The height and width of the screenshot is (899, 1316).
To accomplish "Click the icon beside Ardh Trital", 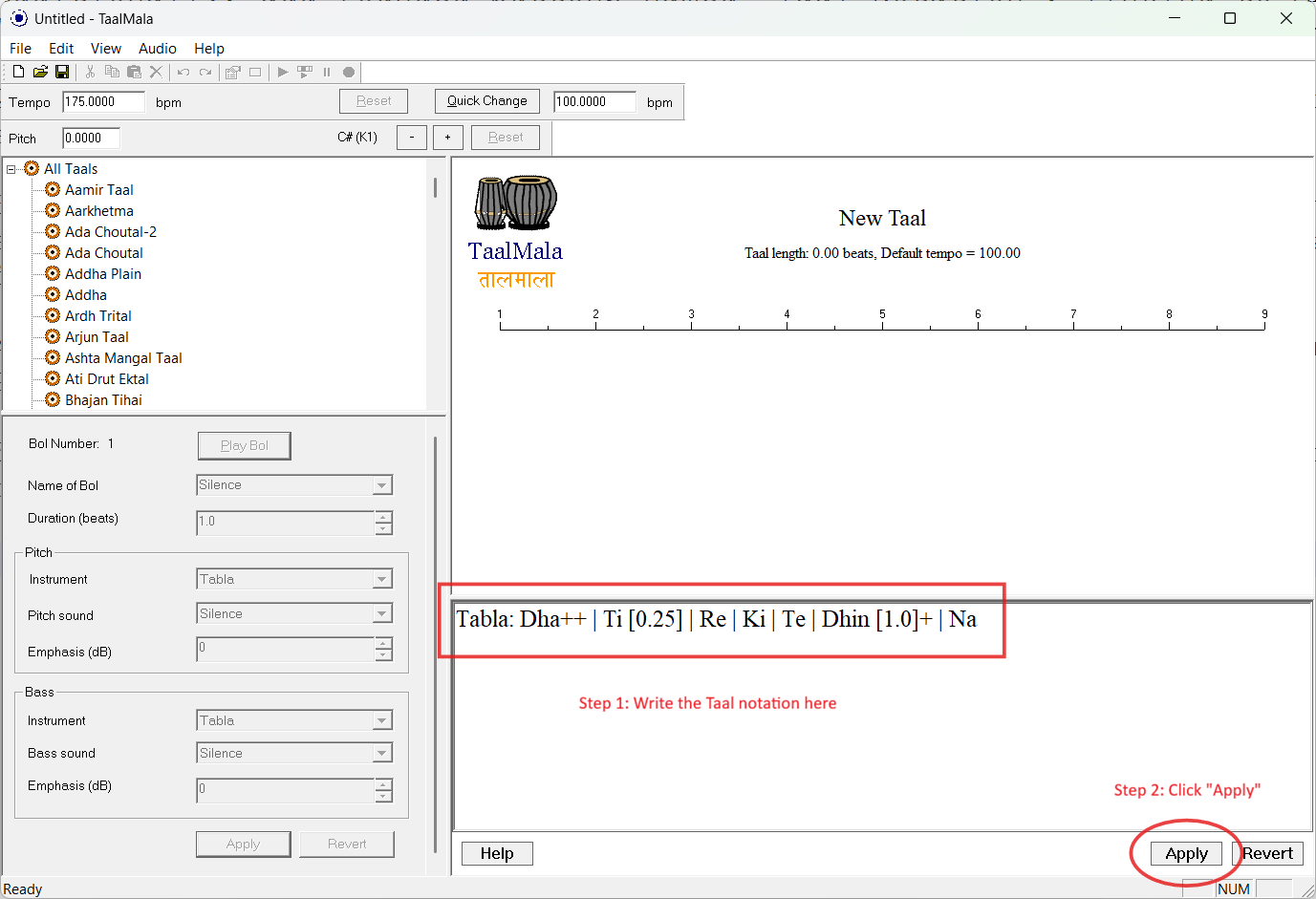I will (53, 315).
